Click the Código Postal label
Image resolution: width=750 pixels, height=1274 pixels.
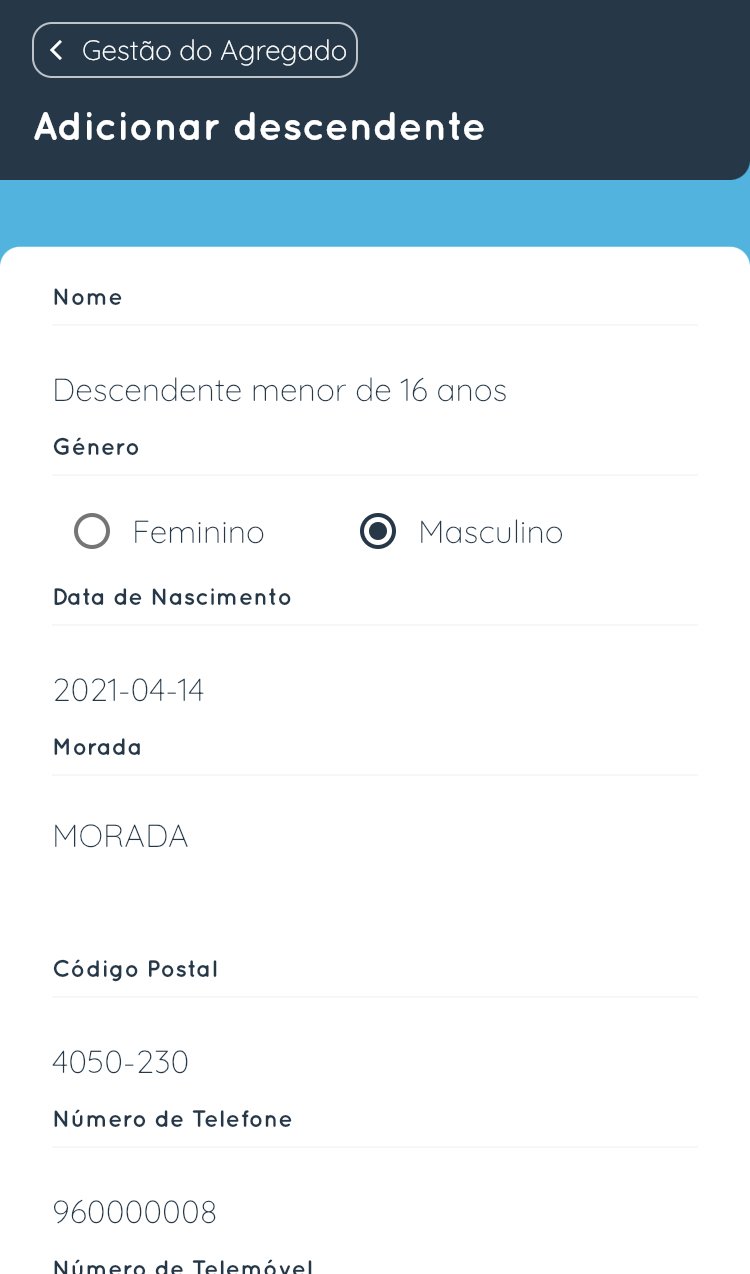135,969
